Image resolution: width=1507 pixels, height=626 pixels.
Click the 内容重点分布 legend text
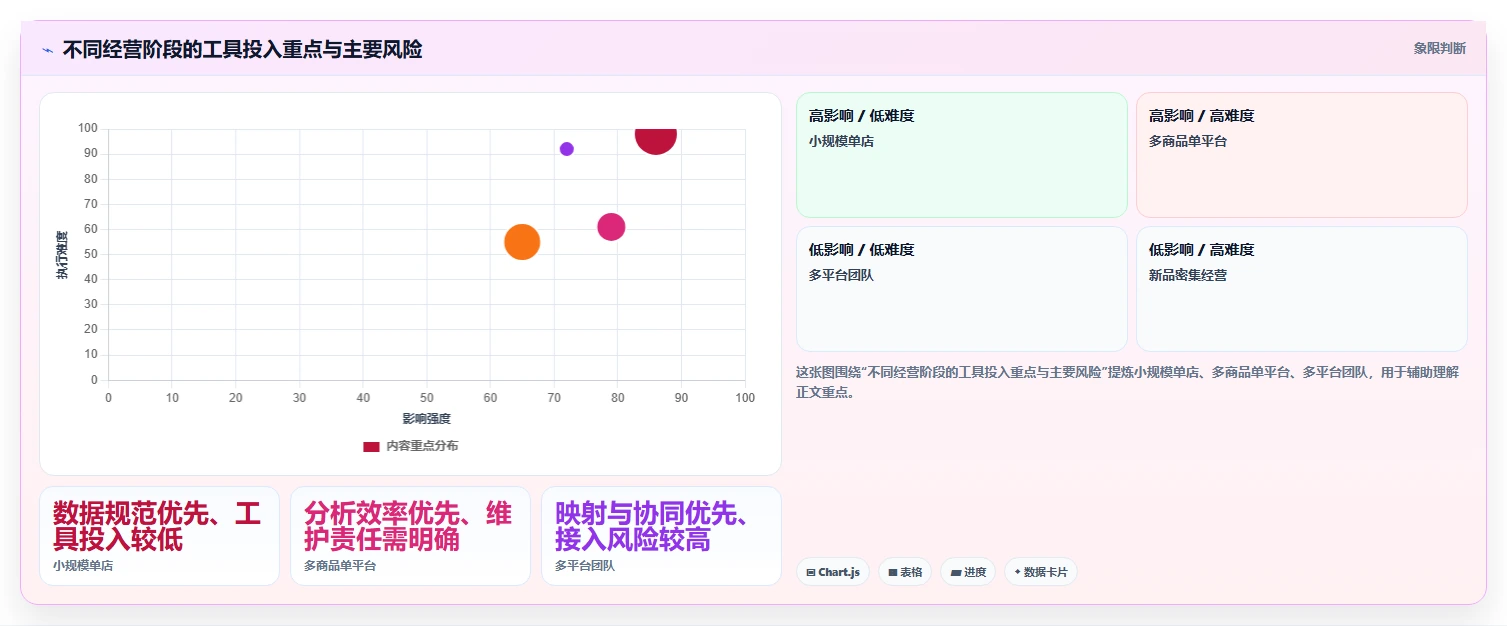[x=422, y=446]
